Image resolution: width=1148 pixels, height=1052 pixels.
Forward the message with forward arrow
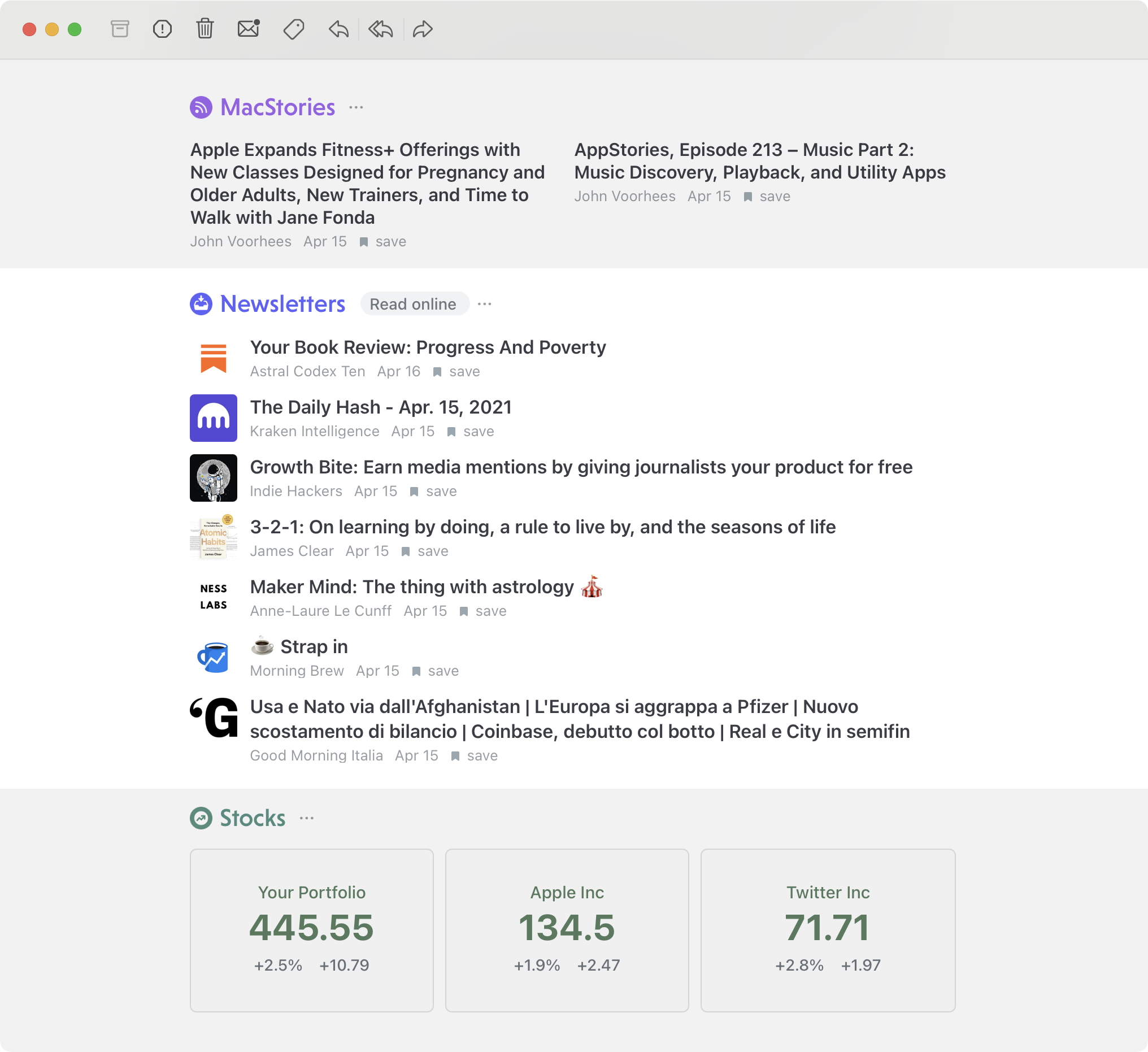[423, 29]
